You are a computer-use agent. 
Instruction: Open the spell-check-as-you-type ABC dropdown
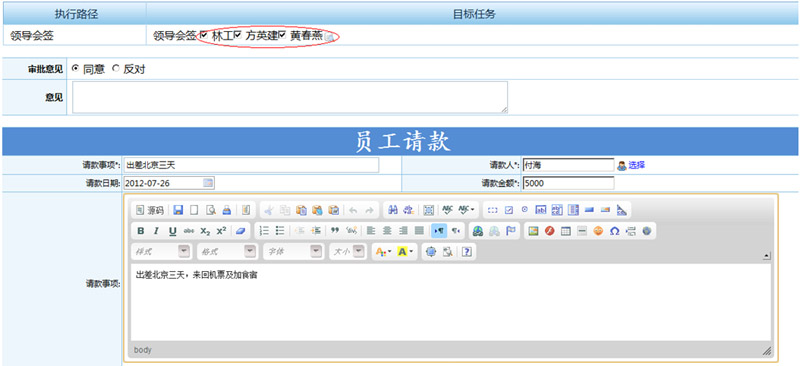point(466,210)
